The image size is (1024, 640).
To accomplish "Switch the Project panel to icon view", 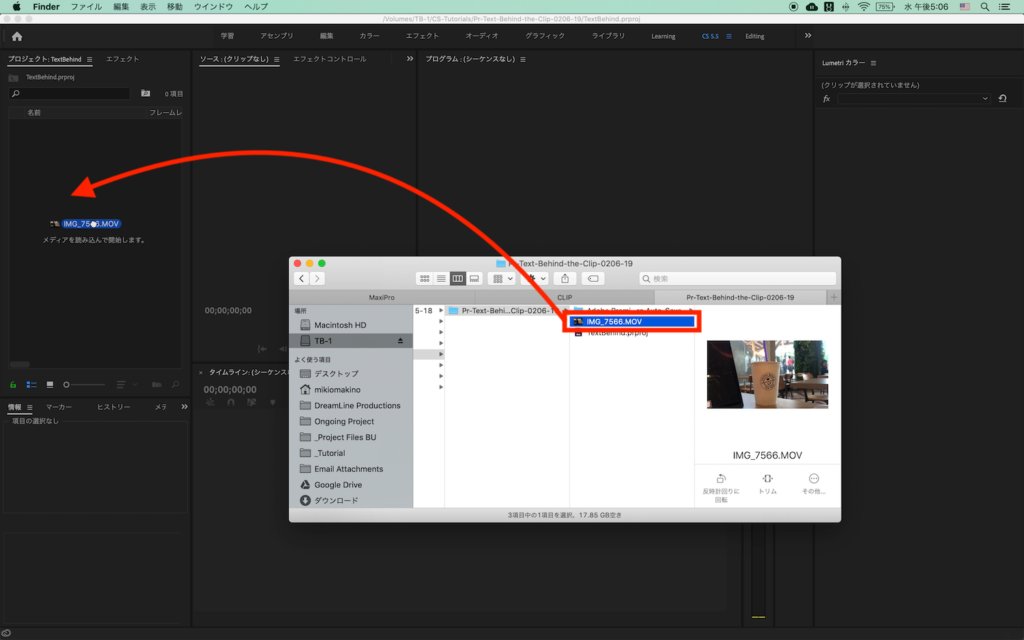I will pos(50,384).
